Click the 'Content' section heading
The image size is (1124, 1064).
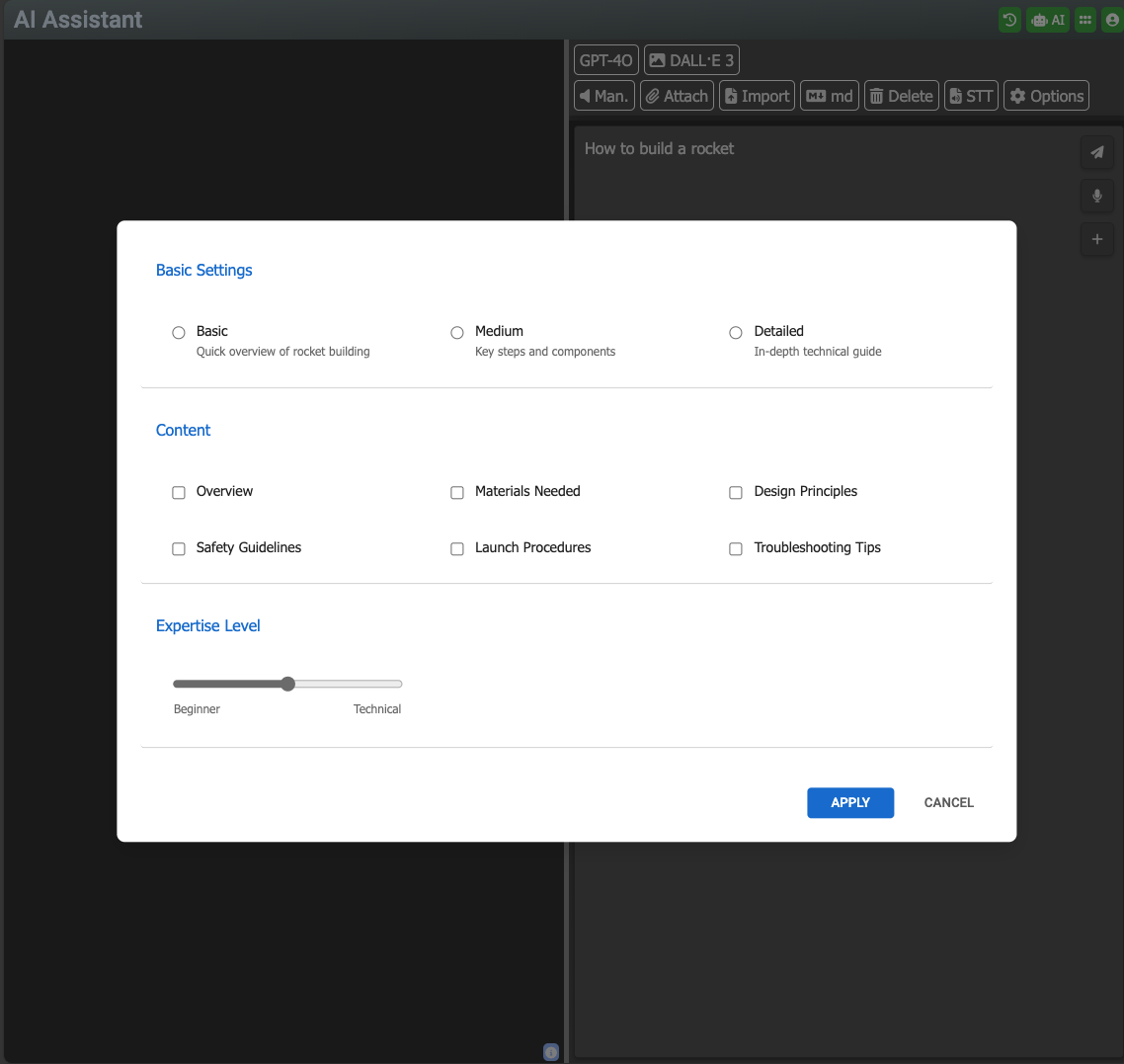[x=183, y=430]
